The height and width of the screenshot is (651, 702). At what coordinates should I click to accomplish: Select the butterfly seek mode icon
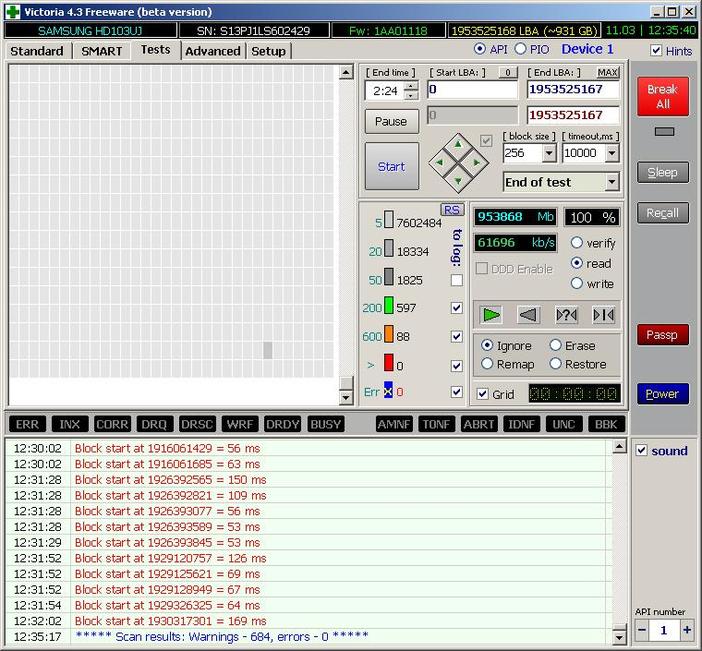coord(603,315)
